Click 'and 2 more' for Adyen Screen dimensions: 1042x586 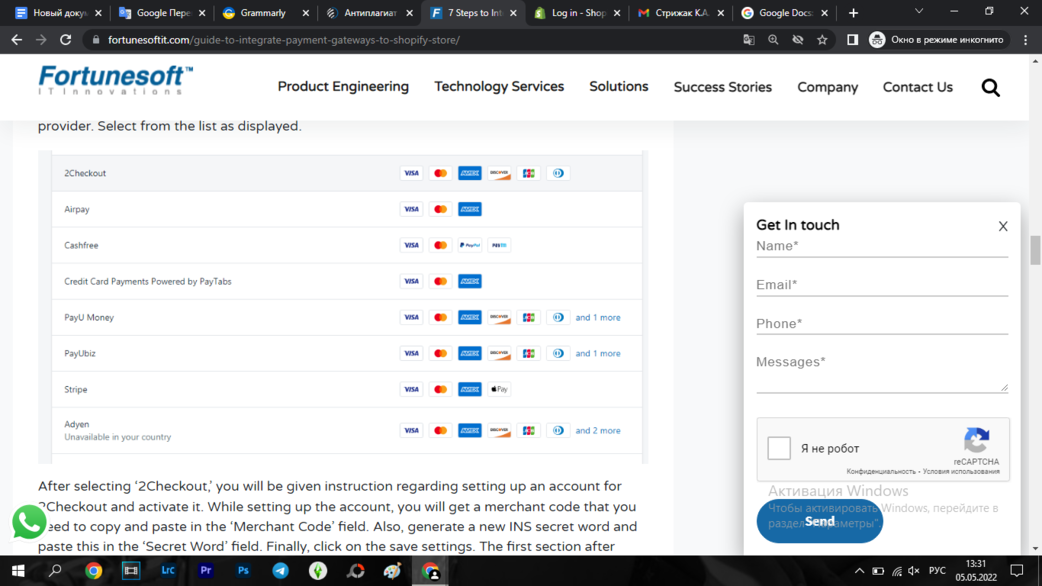(597, 431)
